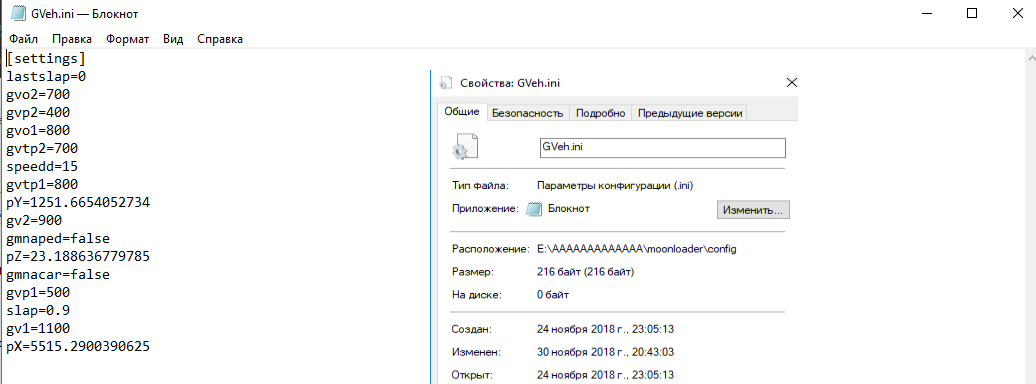Click the file location path E:\AAAAAAAAAAAAA\moonloader\config
Viewport: 1036px width, 384px height.
coord(637,249)
